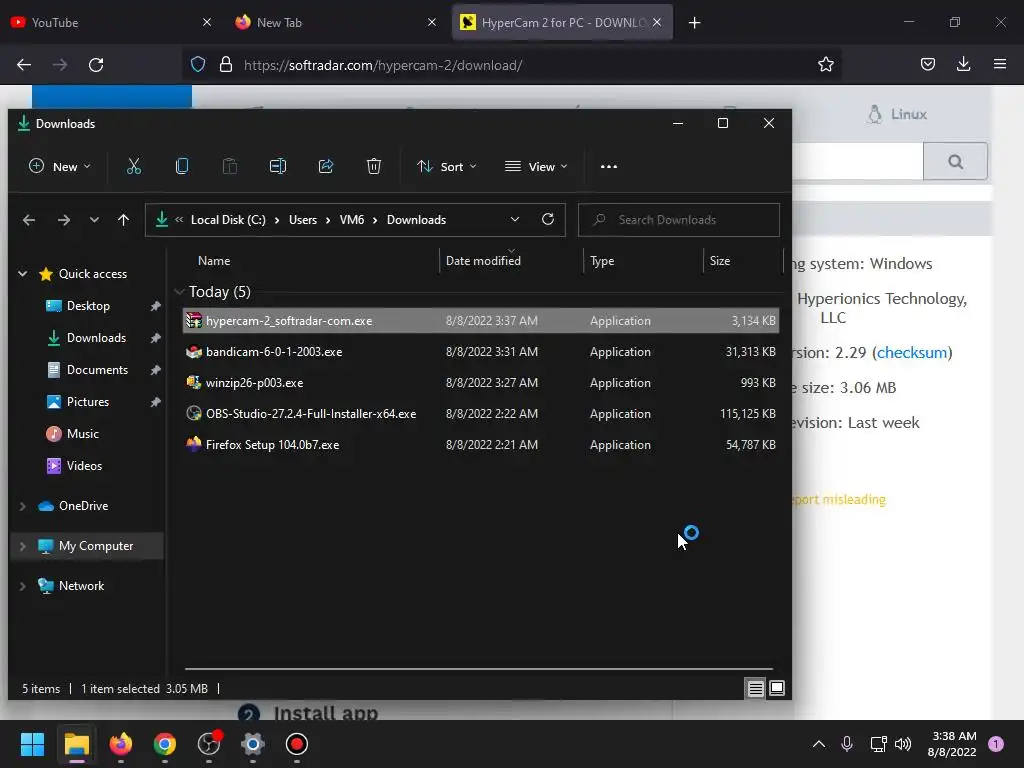Viewport: 1024px width, 768px height.
Task: Open the checksum link on webpage
Action: click(912, 353)
